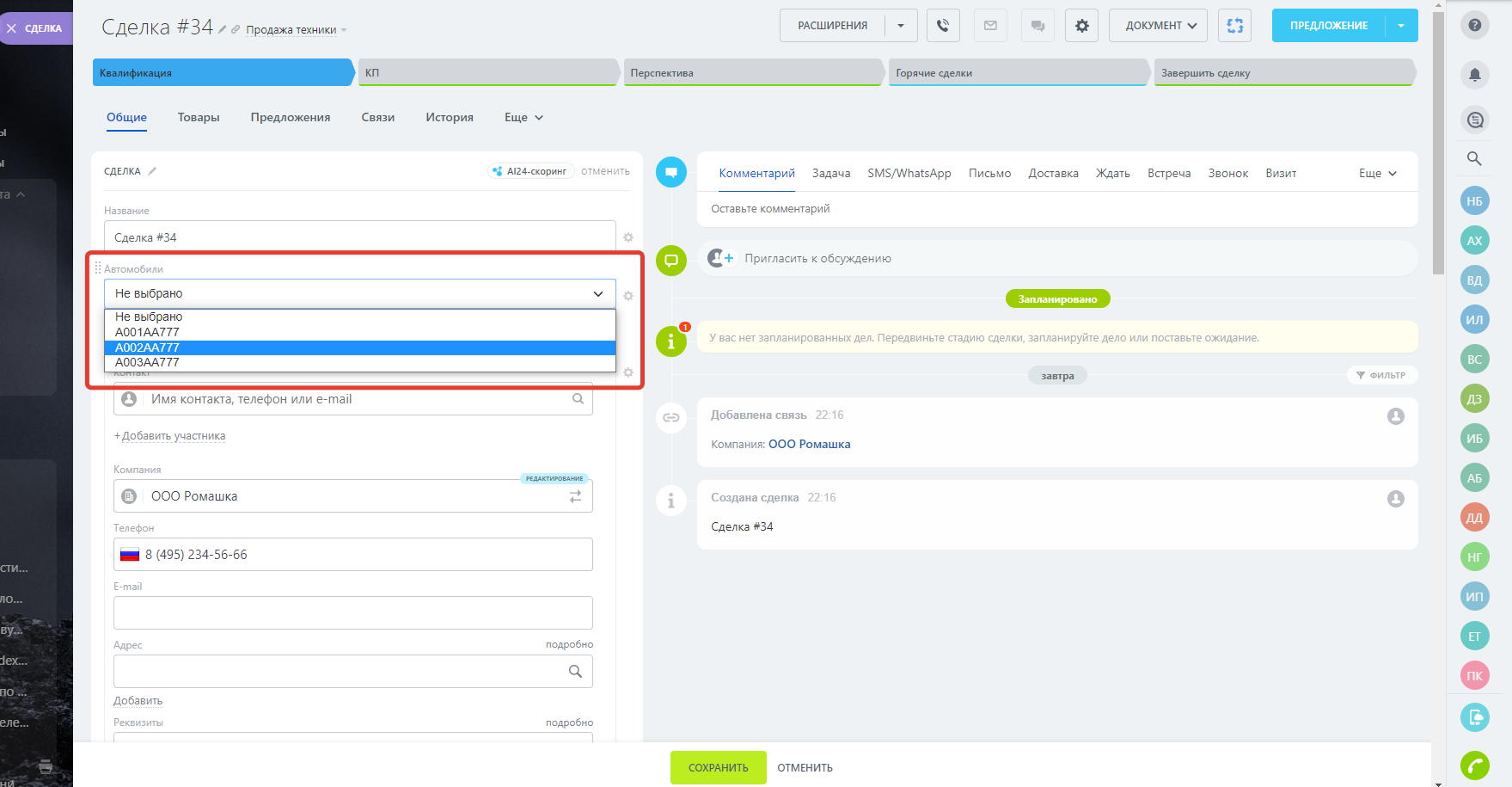Open the Задача tab in timeline
The width and height of the screenshot is (1512, 787).
click(831, 174)
